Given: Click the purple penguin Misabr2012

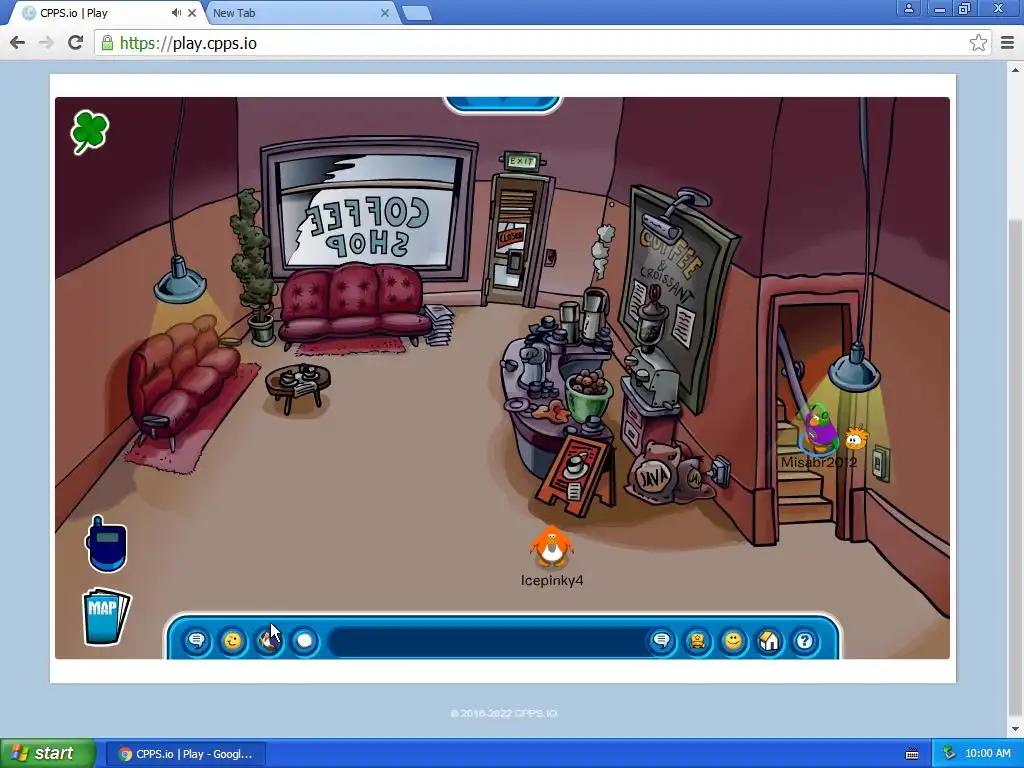Looking at the screenshot, I should click(x=819, y=429).
